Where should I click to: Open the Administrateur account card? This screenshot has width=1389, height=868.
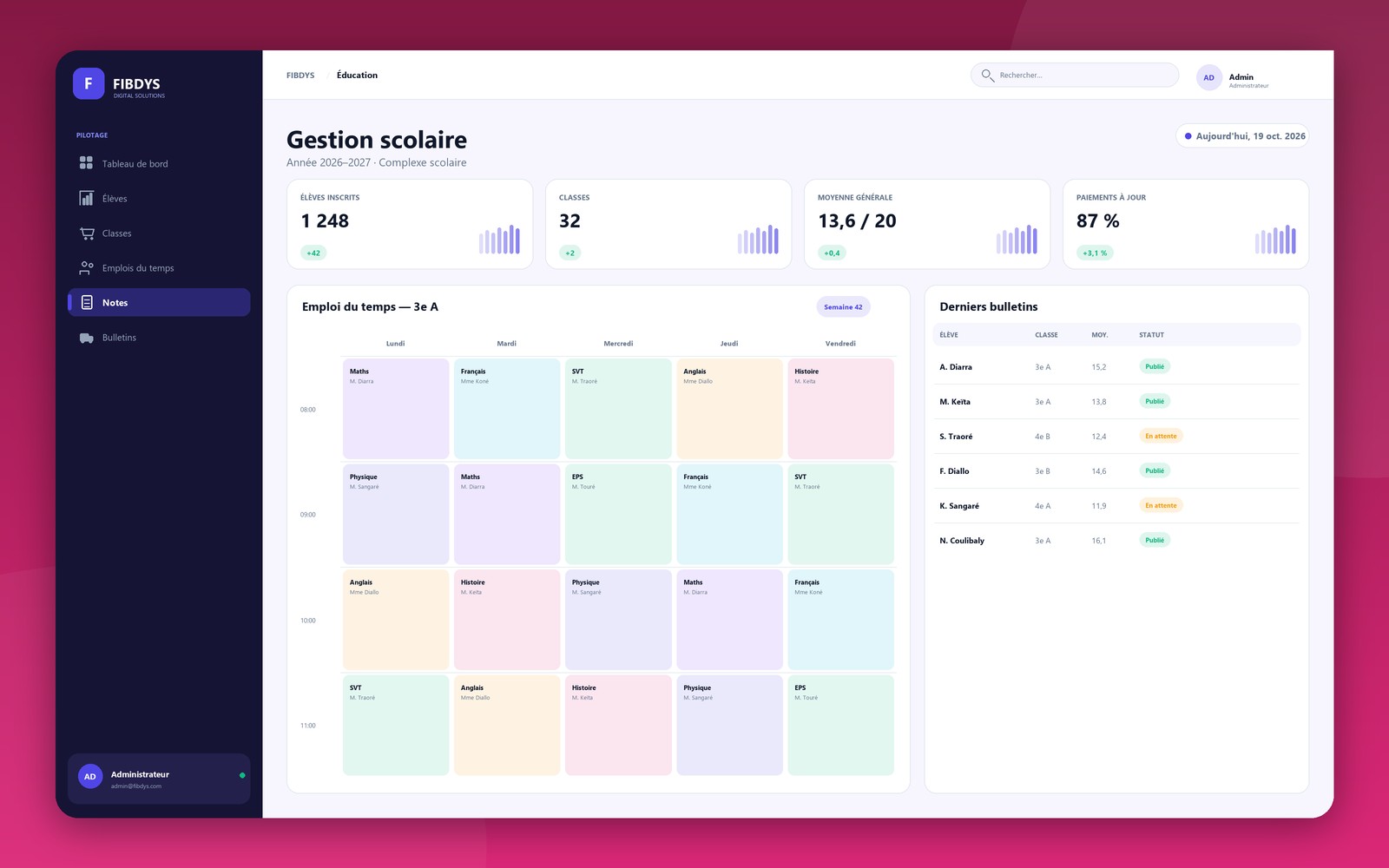[x=159, y=778]
